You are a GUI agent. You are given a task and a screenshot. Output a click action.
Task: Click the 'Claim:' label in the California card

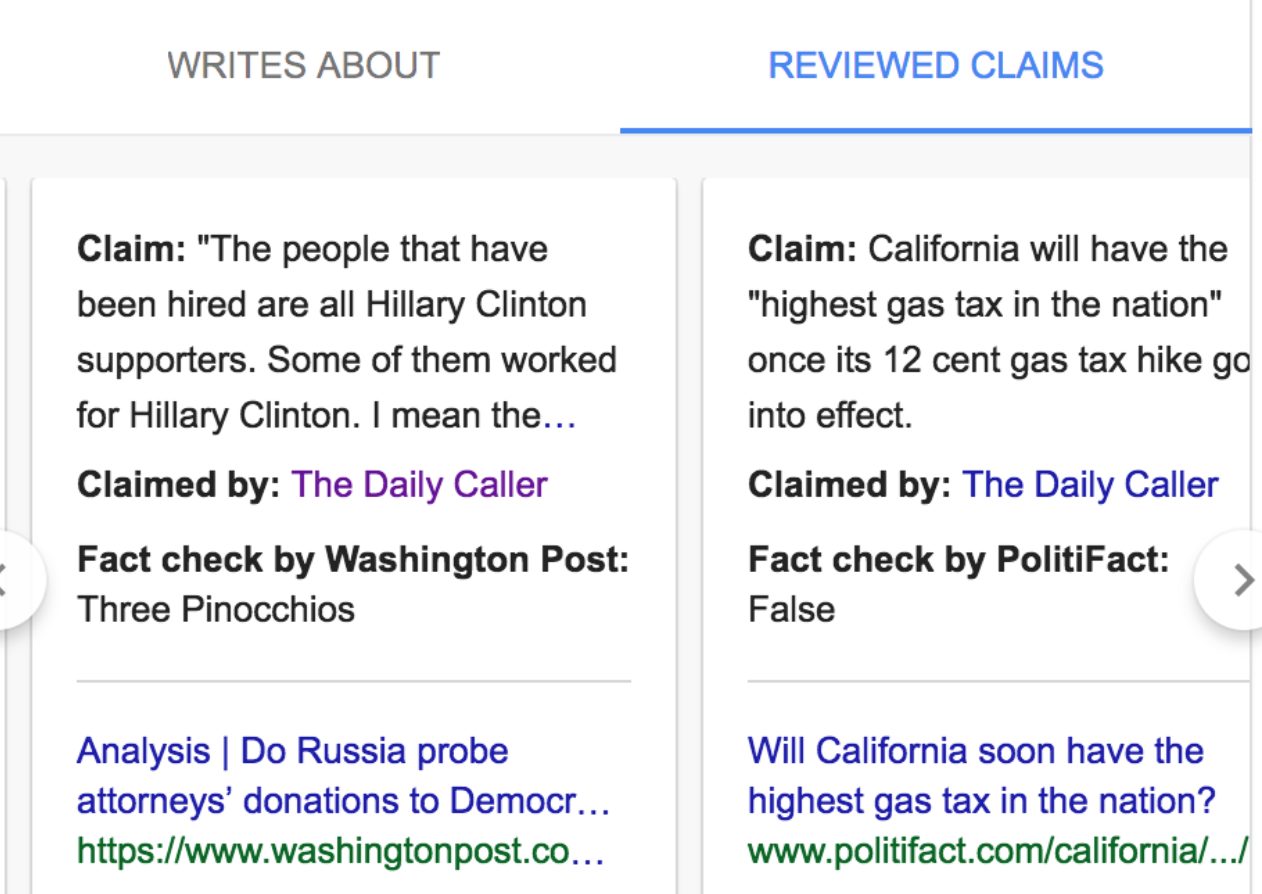point(802,249)
